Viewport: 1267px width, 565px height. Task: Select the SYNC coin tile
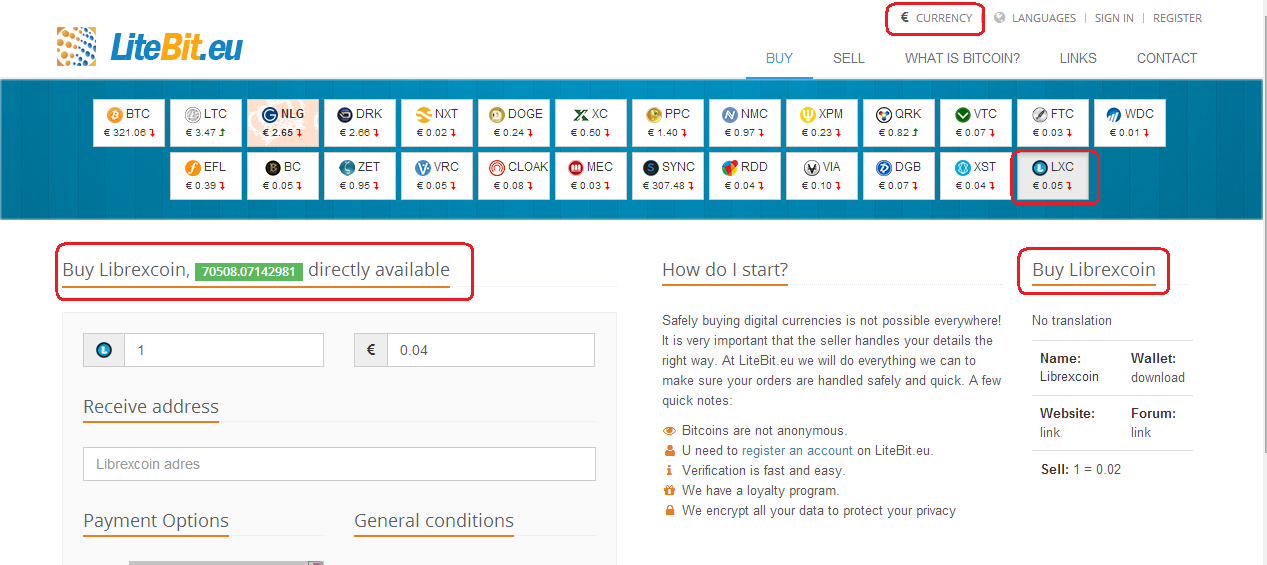[668, 176]
